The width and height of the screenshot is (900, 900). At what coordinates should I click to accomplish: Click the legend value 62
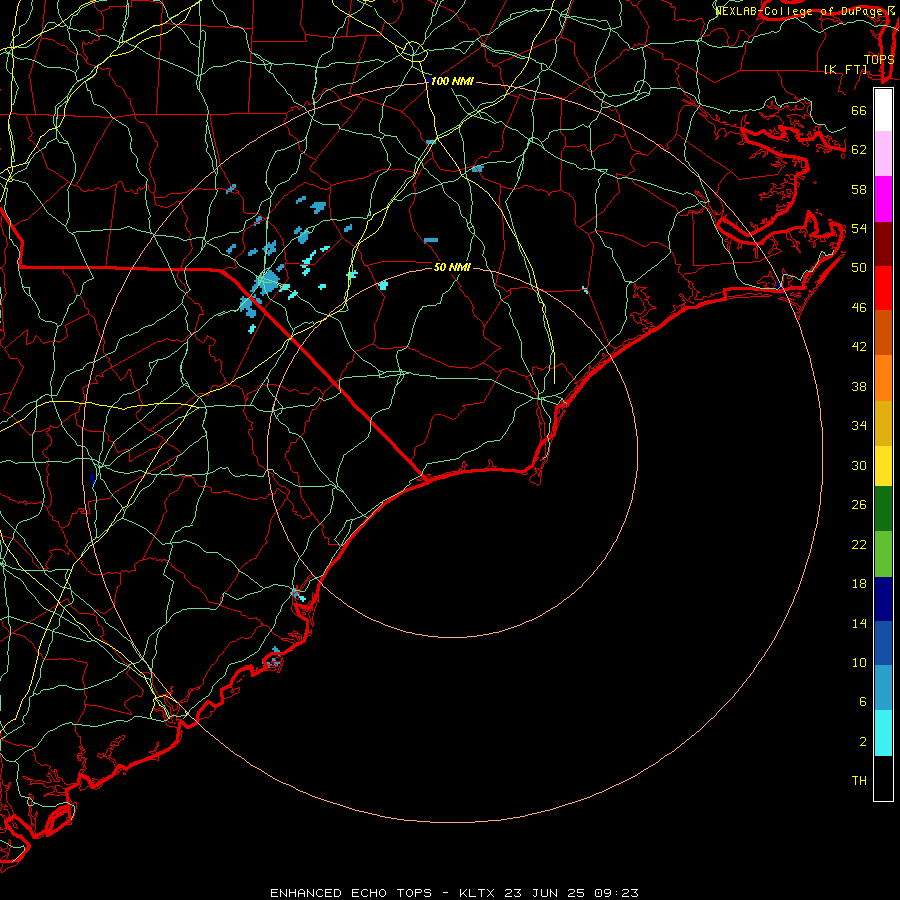click(859, 150)
